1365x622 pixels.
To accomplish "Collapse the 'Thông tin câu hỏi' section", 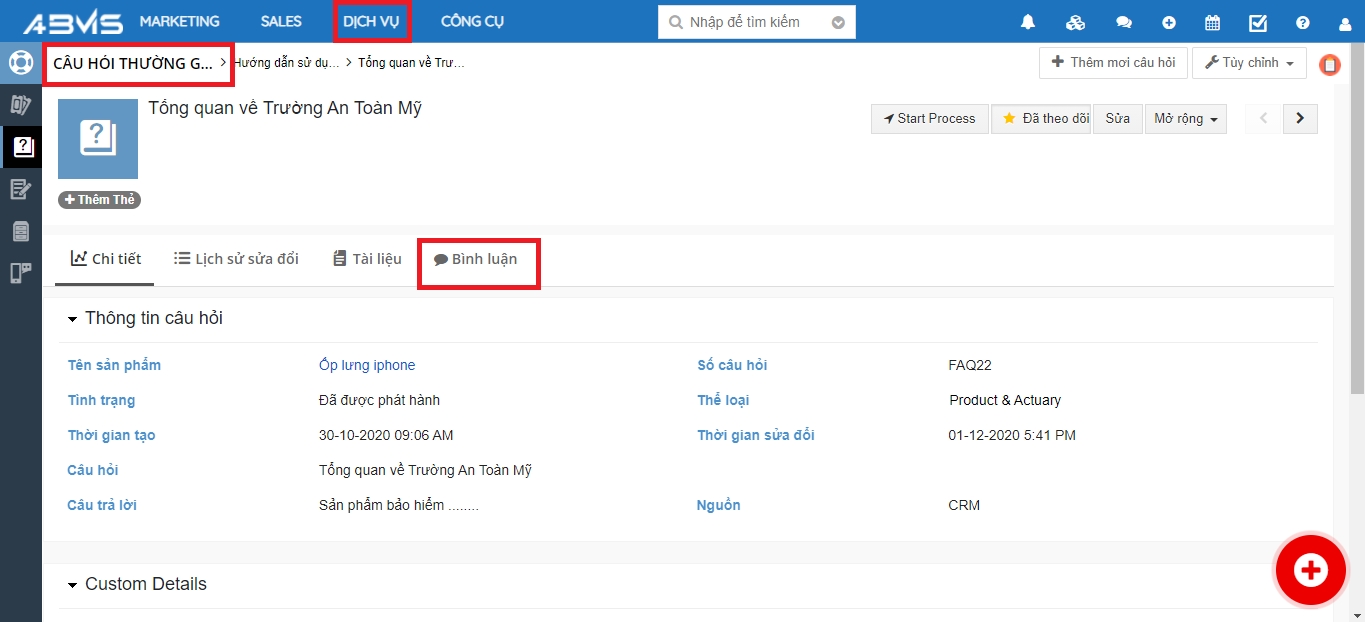I will coord(72,319).
